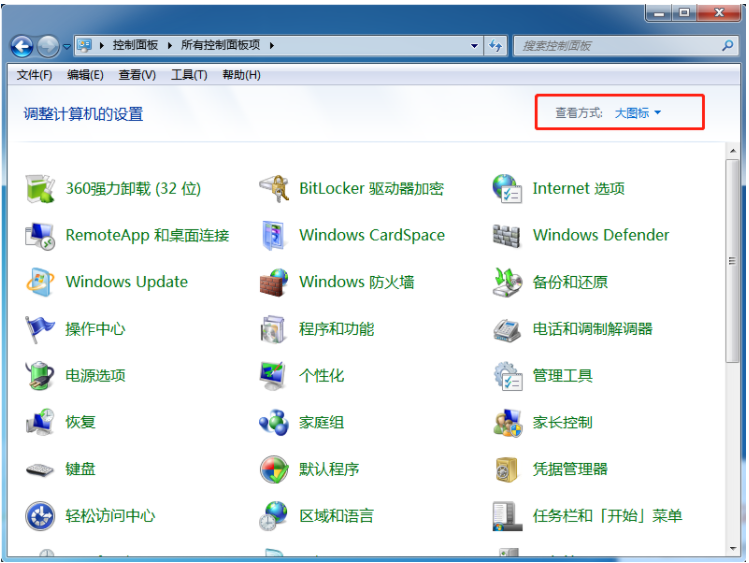Open the 备份和还原 icon
This screenshot has width=749, height=563.
(x=507, y=283)
